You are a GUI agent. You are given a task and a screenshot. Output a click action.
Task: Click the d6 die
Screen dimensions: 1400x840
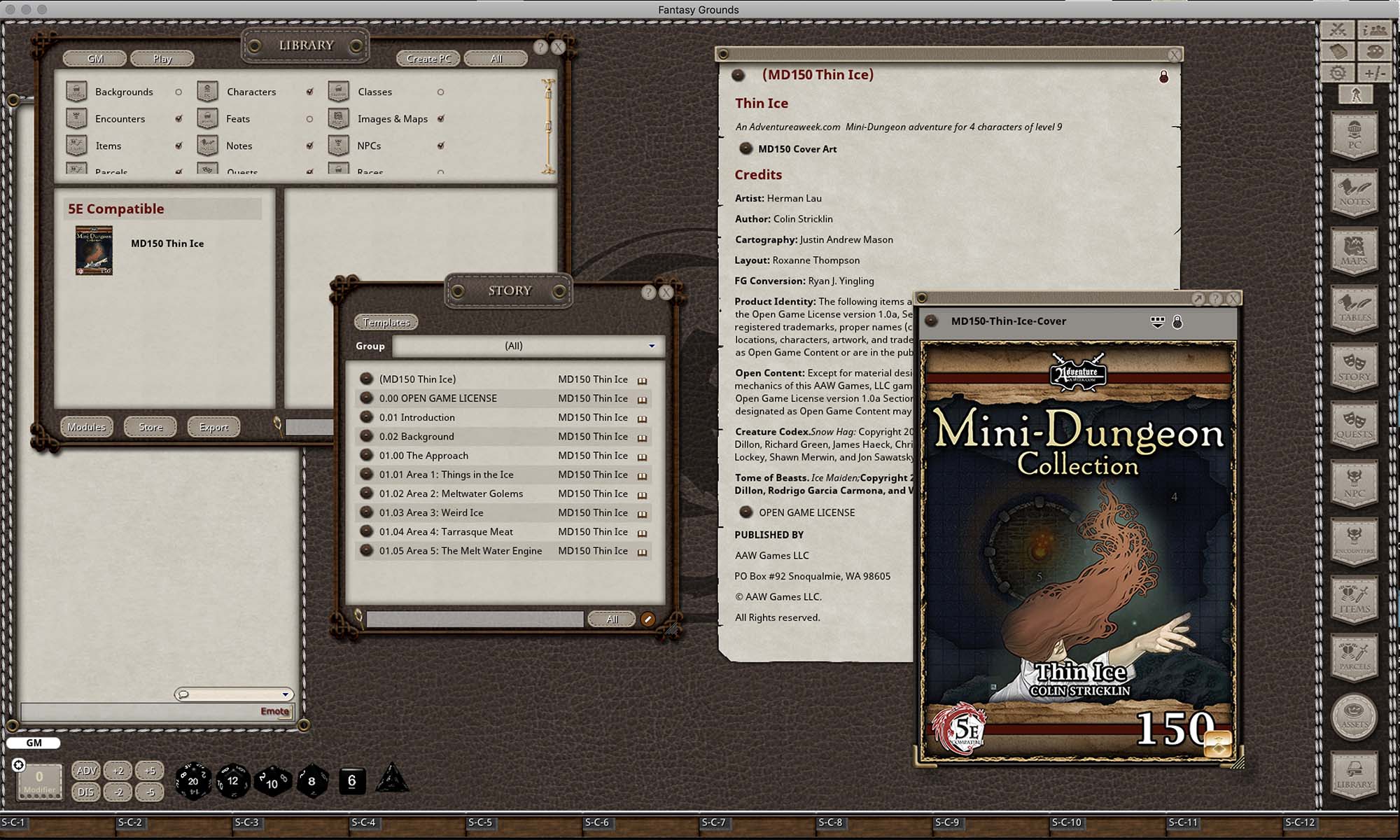(x=352, y=780)
